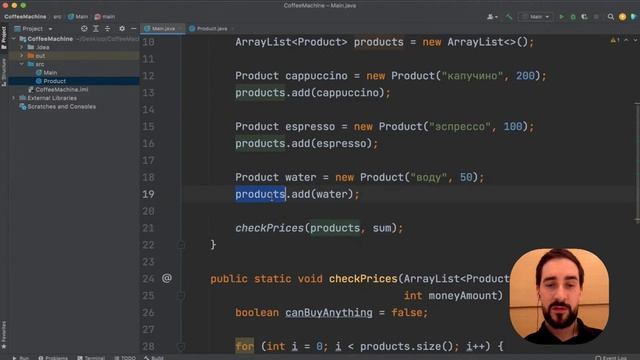Open the Terminal tool window

(x=91, y=358)
